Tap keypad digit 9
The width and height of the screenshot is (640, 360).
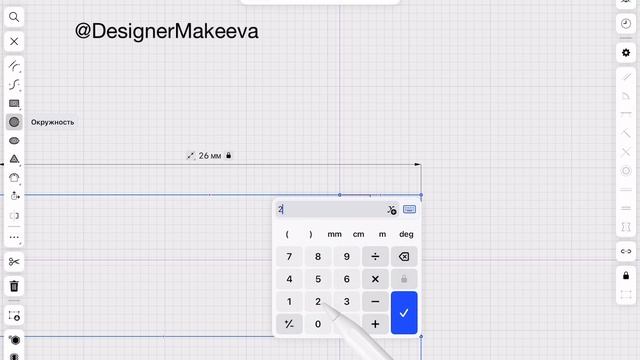(347, 257)
